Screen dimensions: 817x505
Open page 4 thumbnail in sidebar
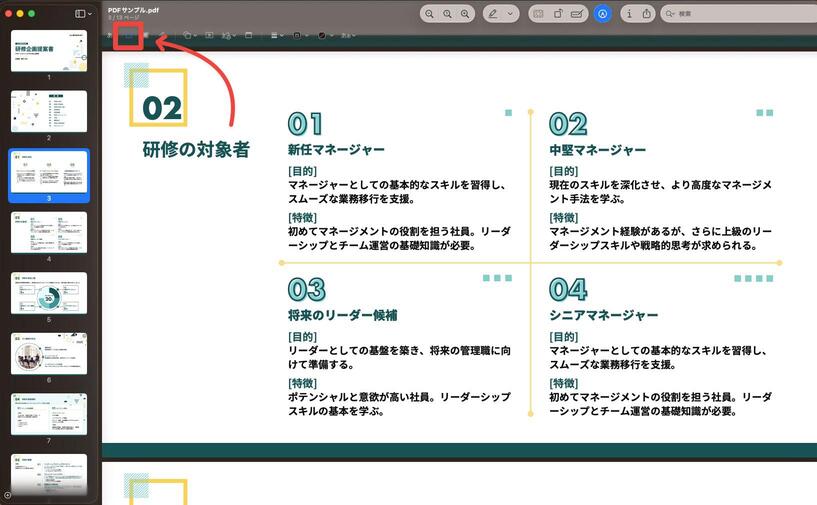click(49, 232)
